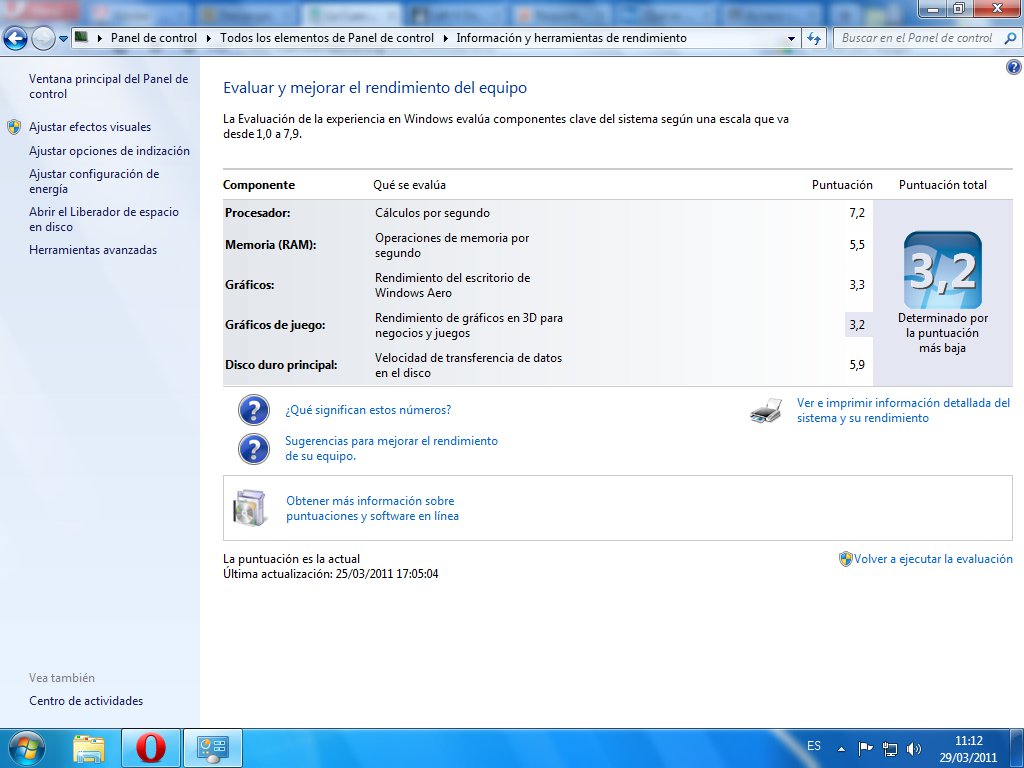
Task: Refresh the page with the refresh button
Action: pyautogui.click(x=814, y=39)
